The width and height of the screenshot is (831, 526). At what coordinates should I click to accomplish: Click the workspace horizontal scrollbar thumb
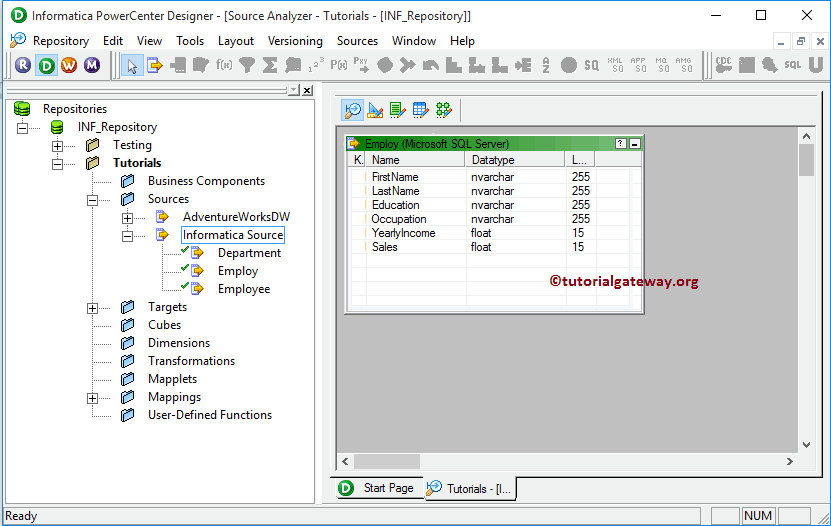click(387, 461)
